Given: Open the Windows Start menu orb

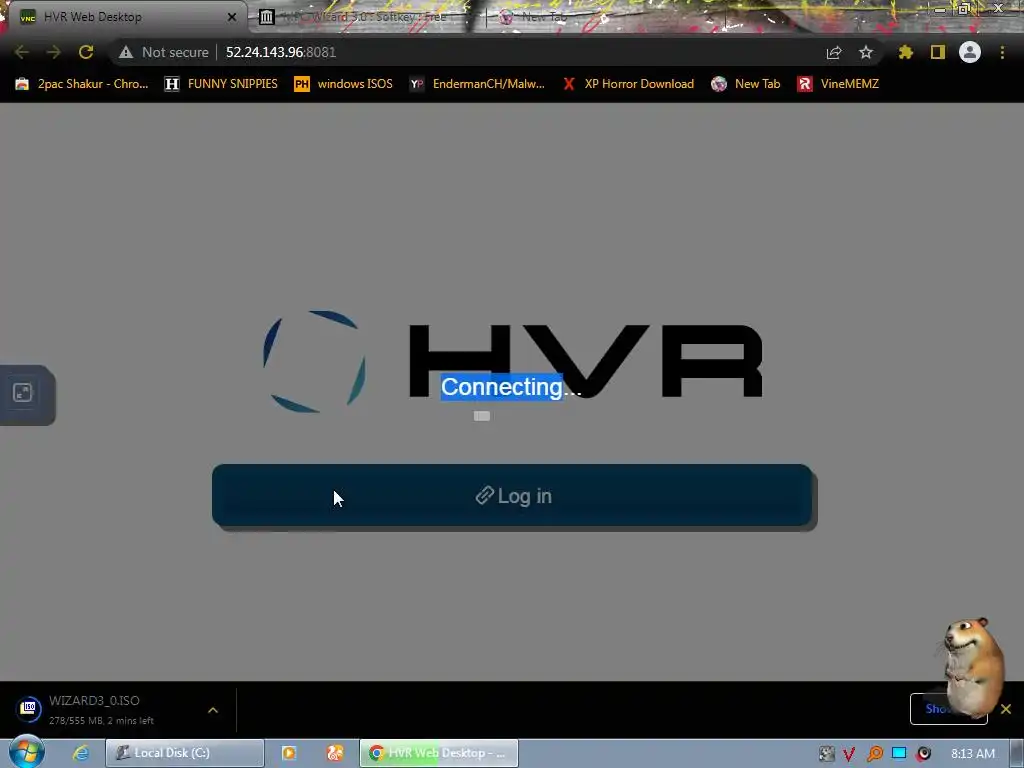Looking at the screenshot, I should [x=26, y=752].
